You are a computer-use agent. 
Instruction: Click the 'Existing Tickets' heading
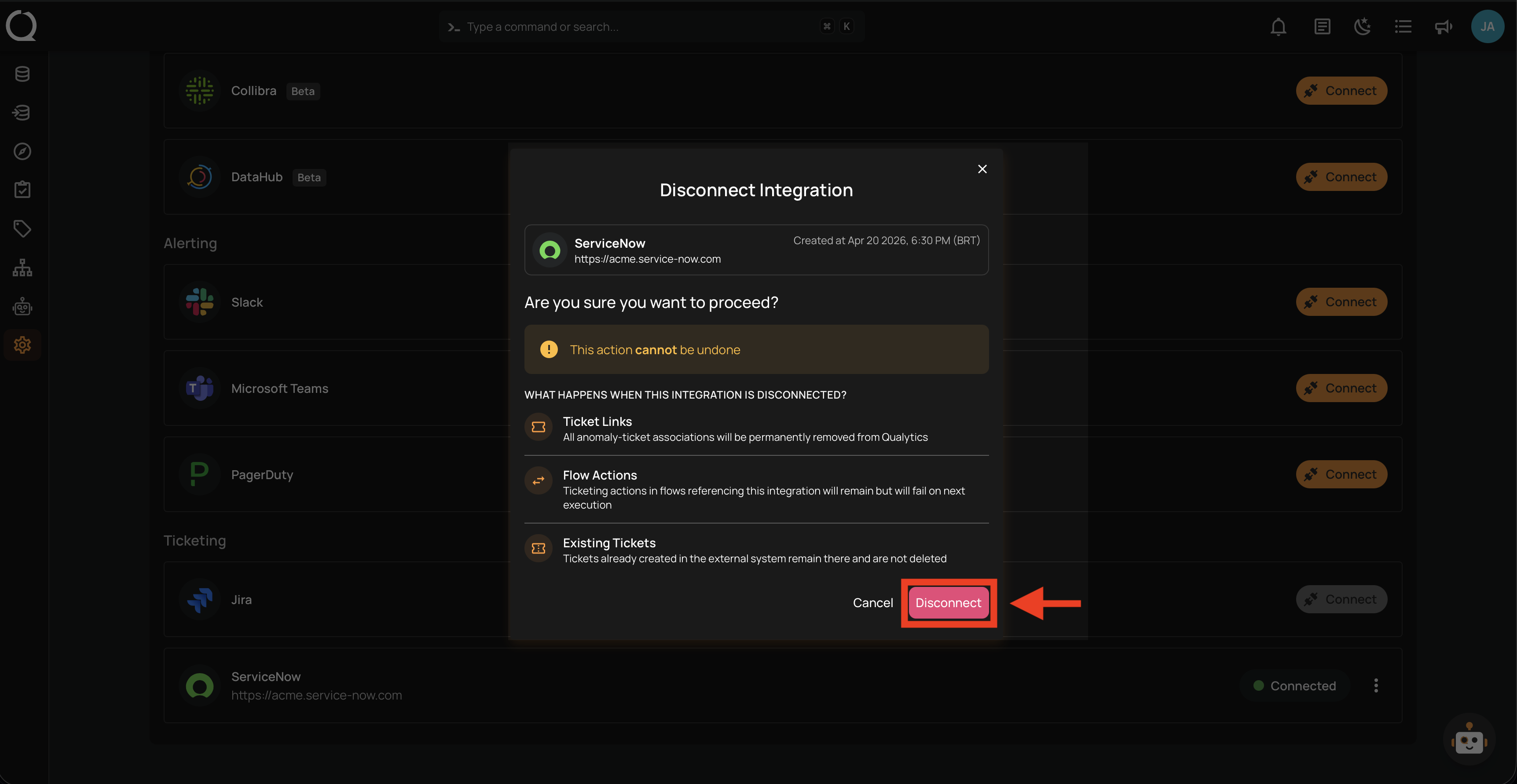tap(609, 542)
